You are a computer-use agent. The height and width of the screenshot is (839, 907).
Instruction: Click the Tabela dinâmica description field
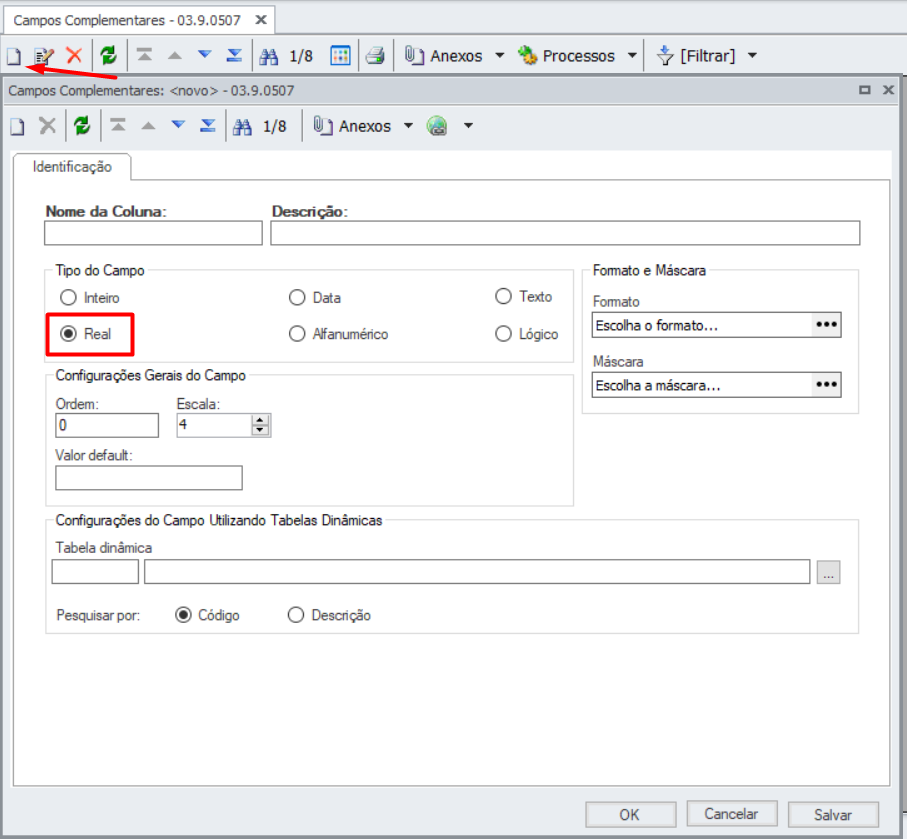point(477,572)
